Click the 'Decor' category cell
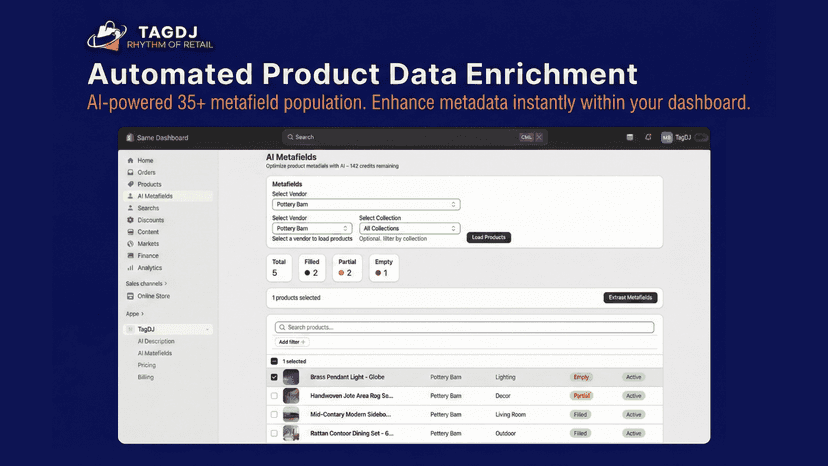This screenshot has height=466, width=828. click(x=503, y=396)
